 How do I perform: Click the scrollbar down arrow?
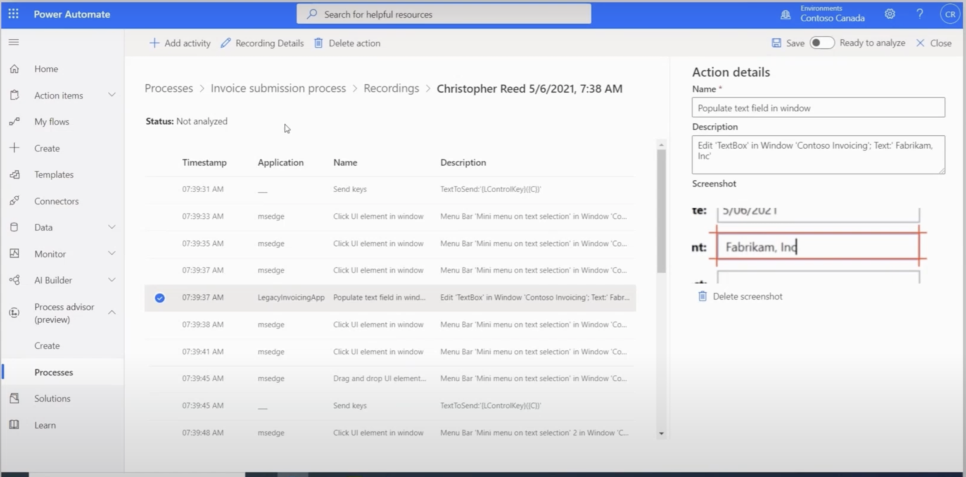[662, 434]
